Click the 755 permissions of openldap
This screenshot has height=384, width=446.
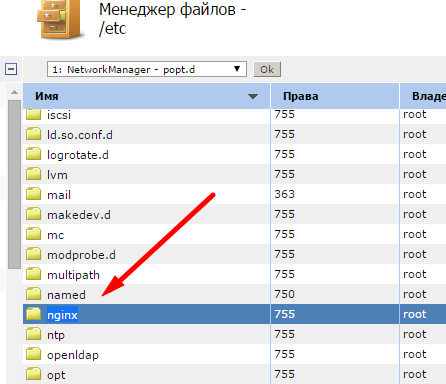285,354
